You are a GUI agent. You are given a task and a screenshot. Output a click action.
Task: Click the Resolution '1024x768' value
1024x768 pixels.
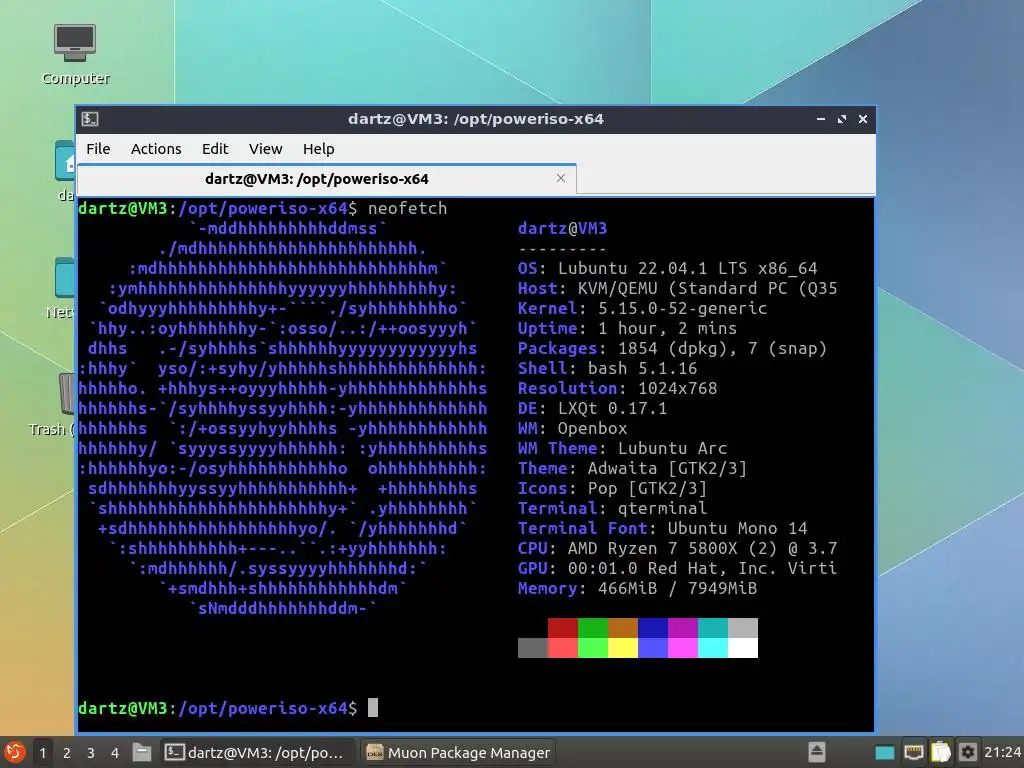677,389
